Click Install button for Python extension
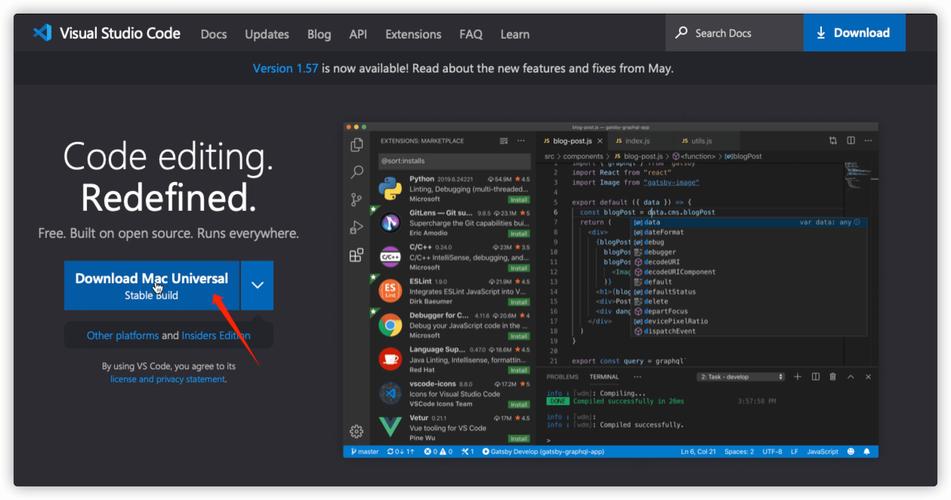The height and width of the screenshot is (500, 951). point(519,200)
